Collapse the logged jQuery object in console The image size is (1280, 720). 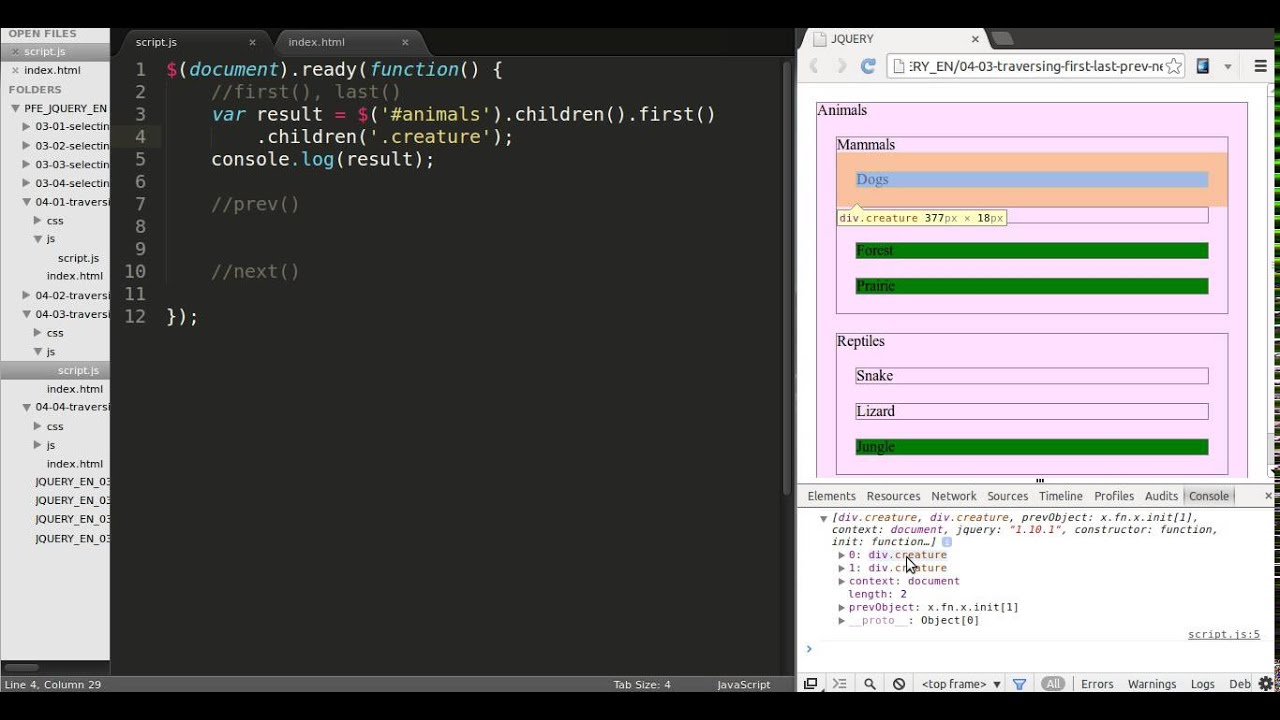823,518
